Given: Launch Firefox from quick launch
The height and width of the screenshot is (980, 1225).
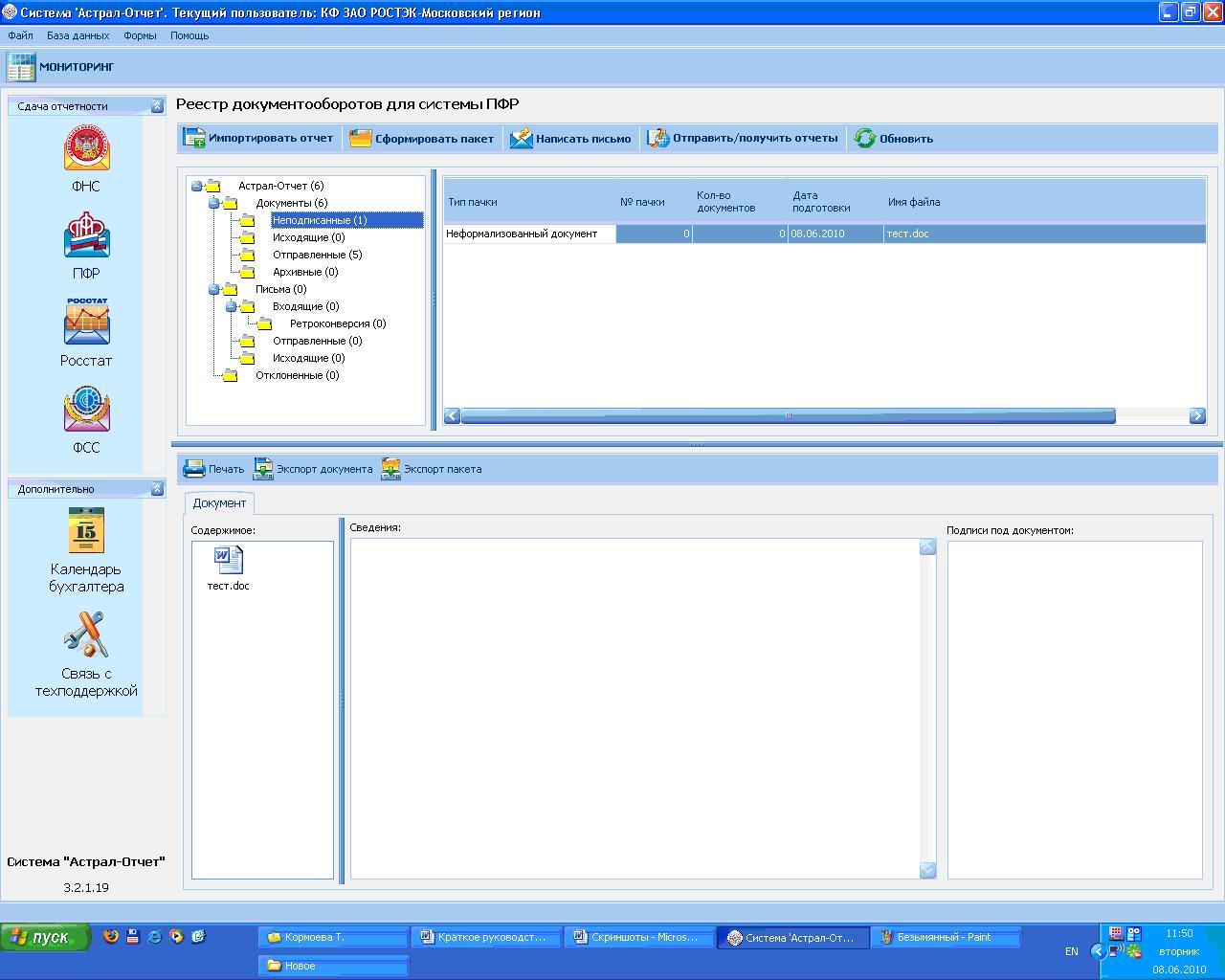Looking at the screenshot, I should click(x=111, y=937).
